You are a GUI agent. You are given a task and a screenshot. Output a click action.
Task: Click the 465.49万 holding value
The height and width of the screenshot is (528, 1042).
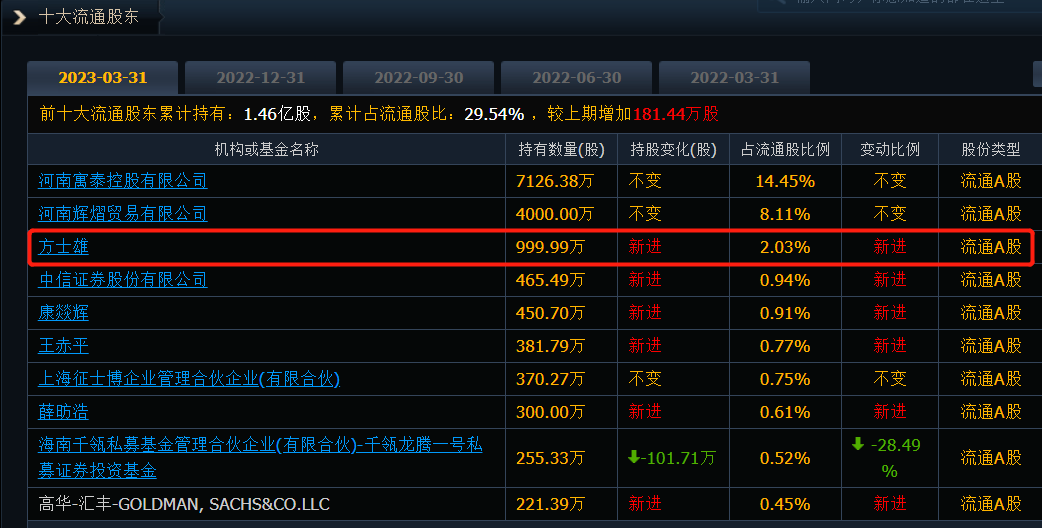[x=550, y=280]
